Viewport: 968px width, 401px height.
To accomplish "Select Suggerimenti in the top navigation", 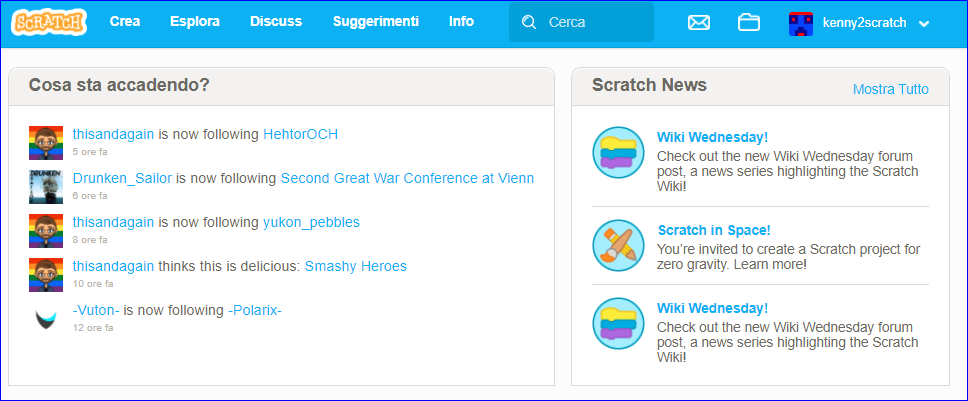I will pyautogui.click(x=376, y=22).
